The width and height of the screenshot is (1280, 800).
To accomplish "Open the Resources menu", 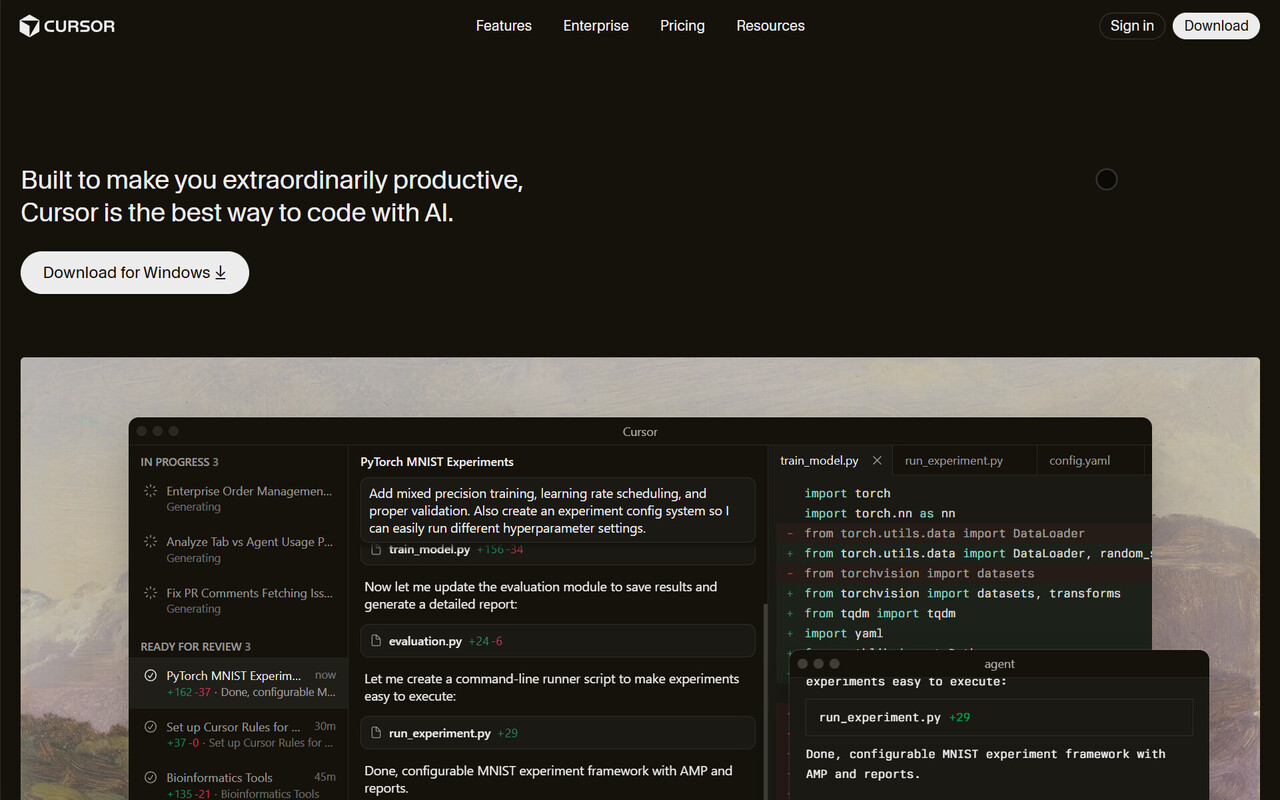I will [770, 26].
